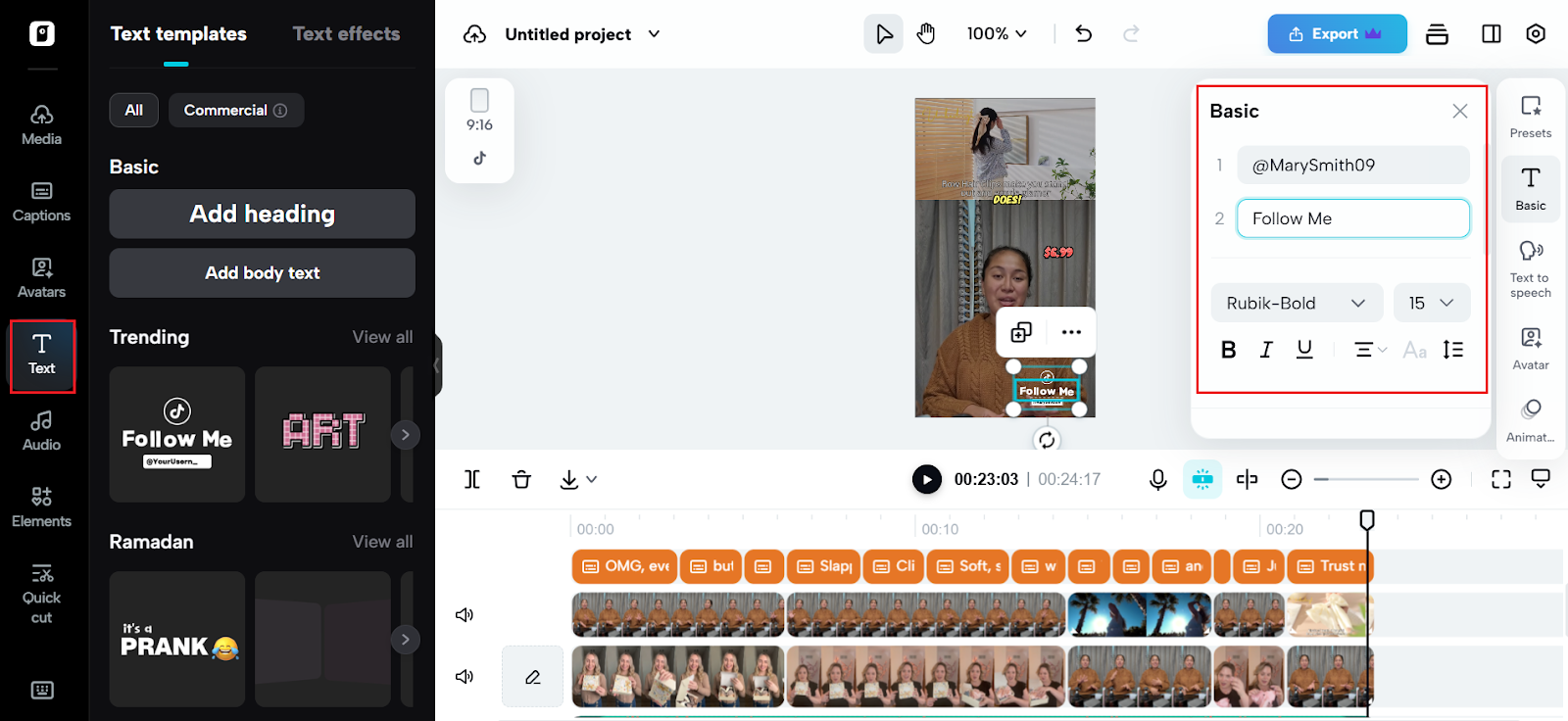Open Presets in right sidebar
The height and width of the screenshot is (721, 1568).
tap(1531, 117)
